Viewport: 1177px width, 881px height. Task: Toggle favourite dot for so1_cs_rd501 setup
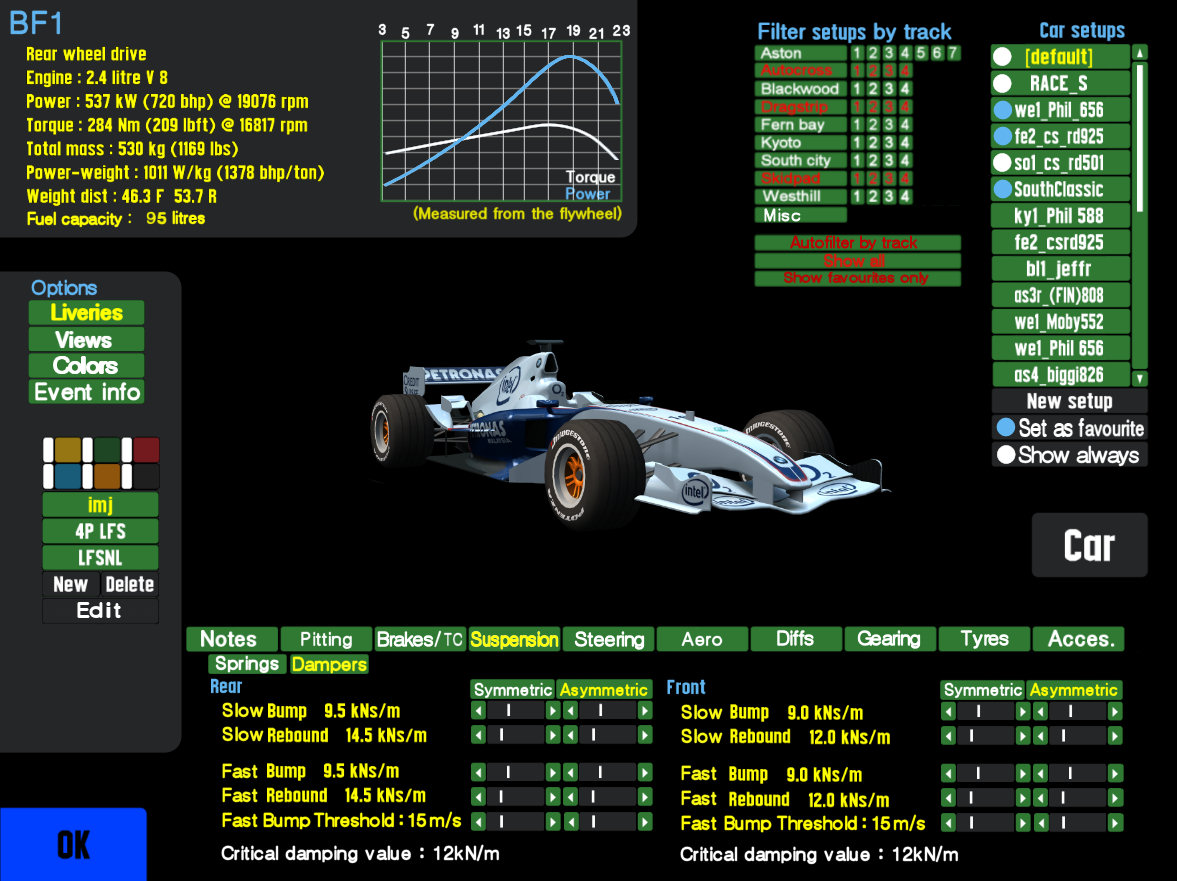point(1002,162)
